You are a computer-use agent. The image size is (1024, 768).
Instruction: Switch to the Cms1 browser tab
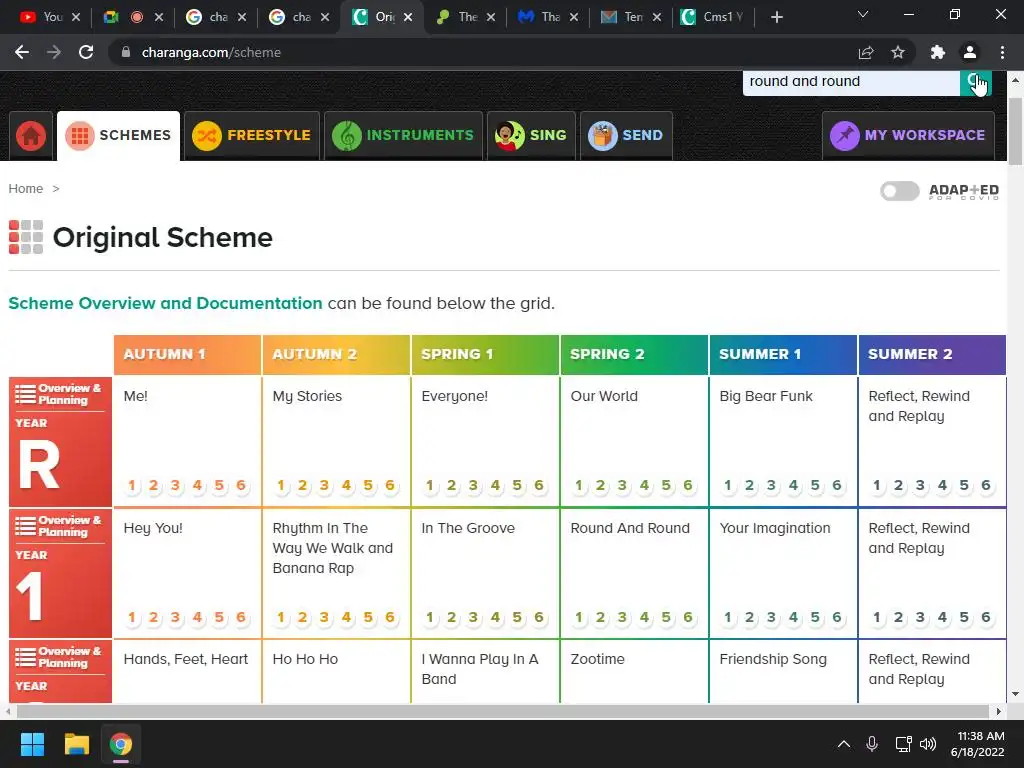pos(714,17)
